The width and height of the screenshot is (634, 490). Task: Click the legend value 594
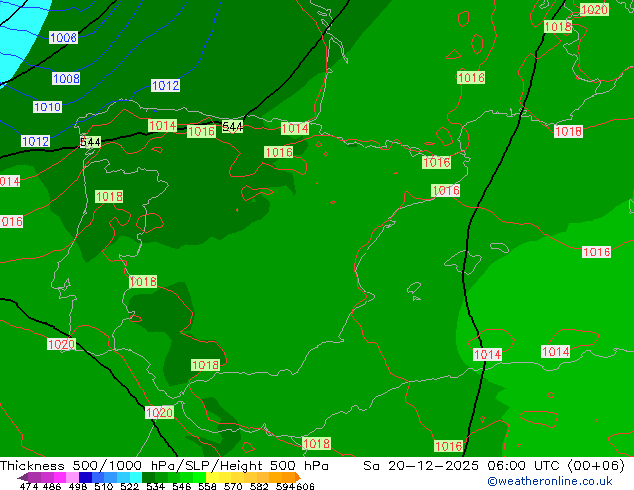click(x=285, y=486)
